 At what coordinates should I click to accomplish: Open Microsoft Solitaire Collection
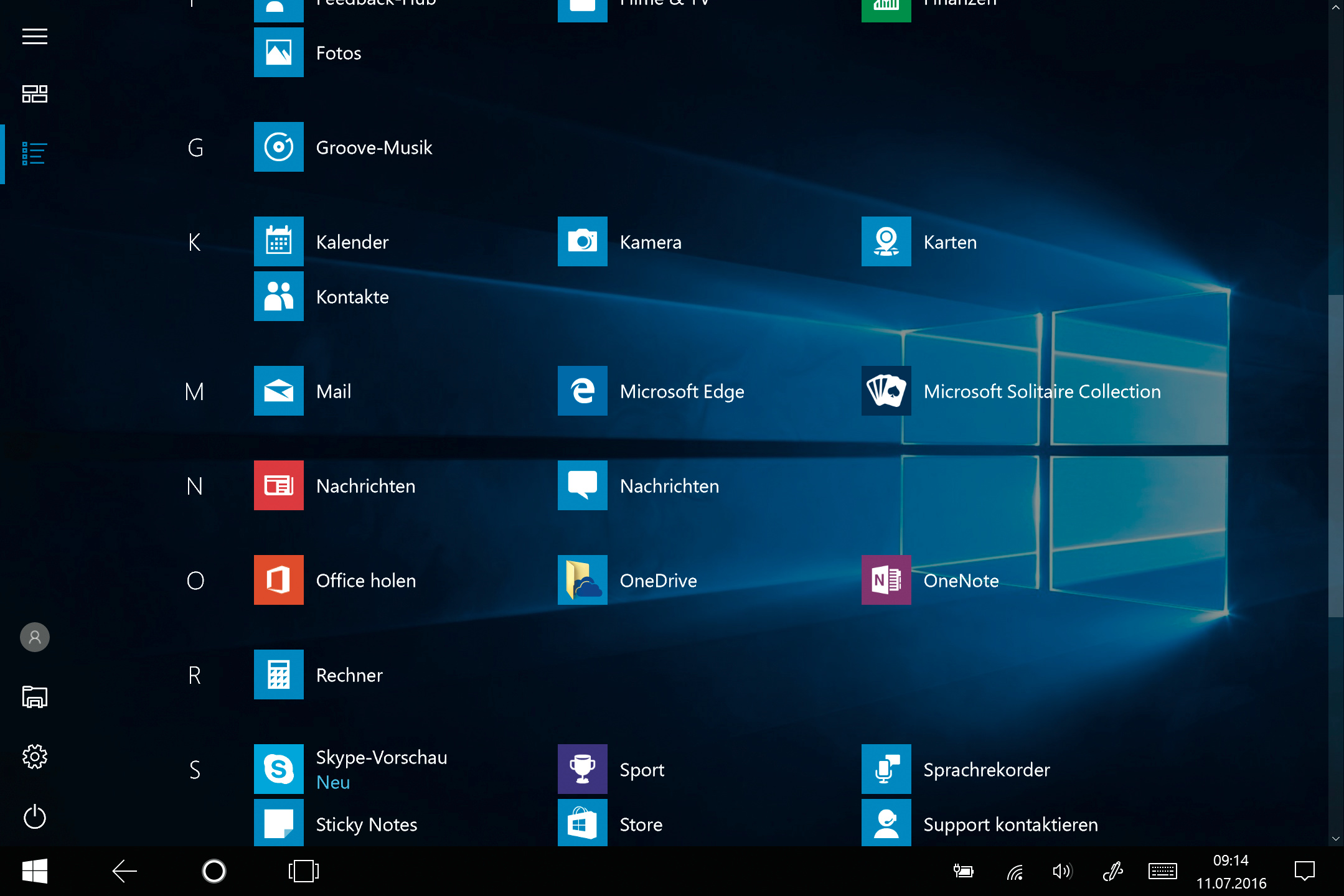(886, 391)
